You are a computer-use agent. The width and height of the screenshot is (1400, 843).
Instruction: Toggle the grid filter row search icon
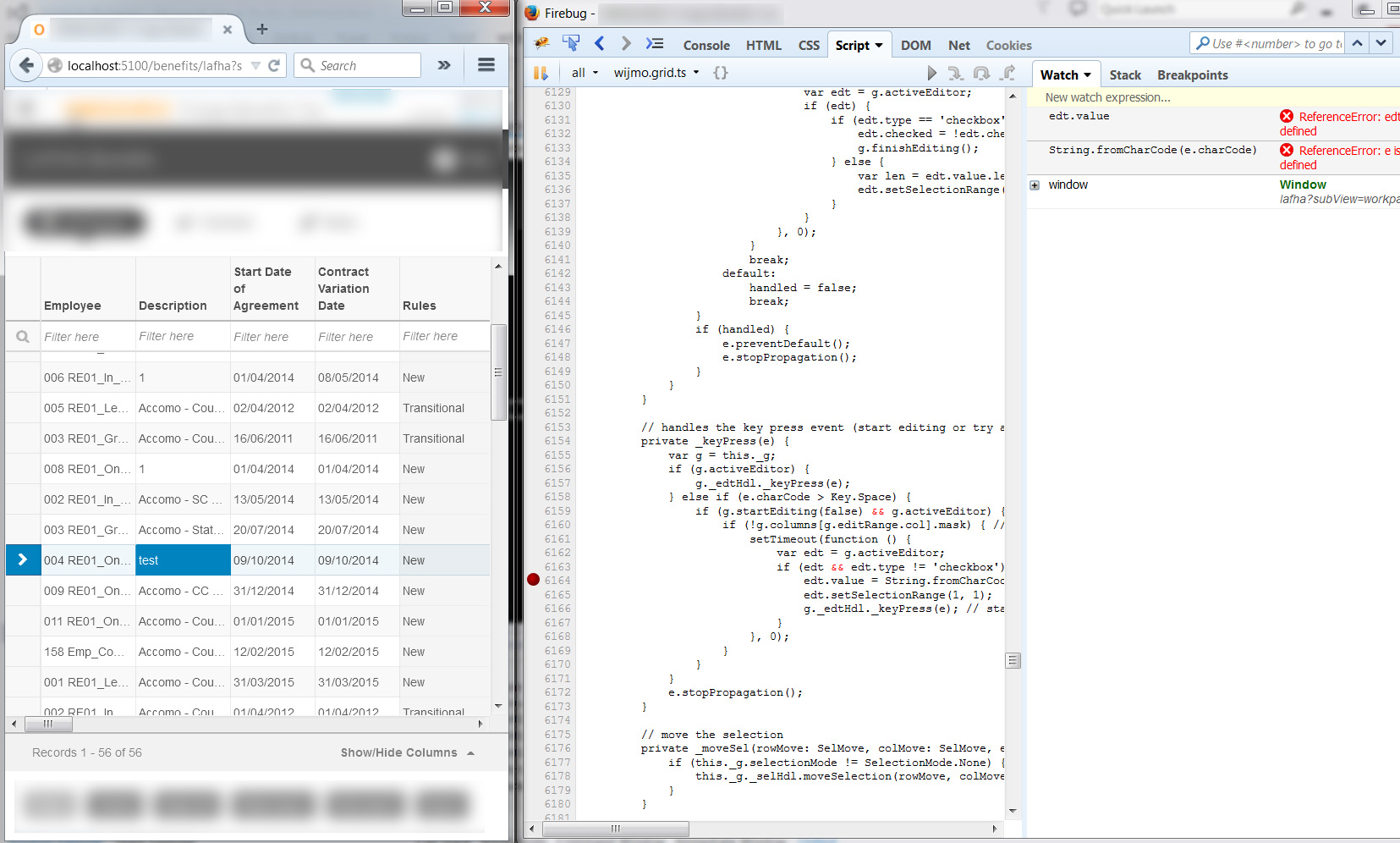pos(23,337)
